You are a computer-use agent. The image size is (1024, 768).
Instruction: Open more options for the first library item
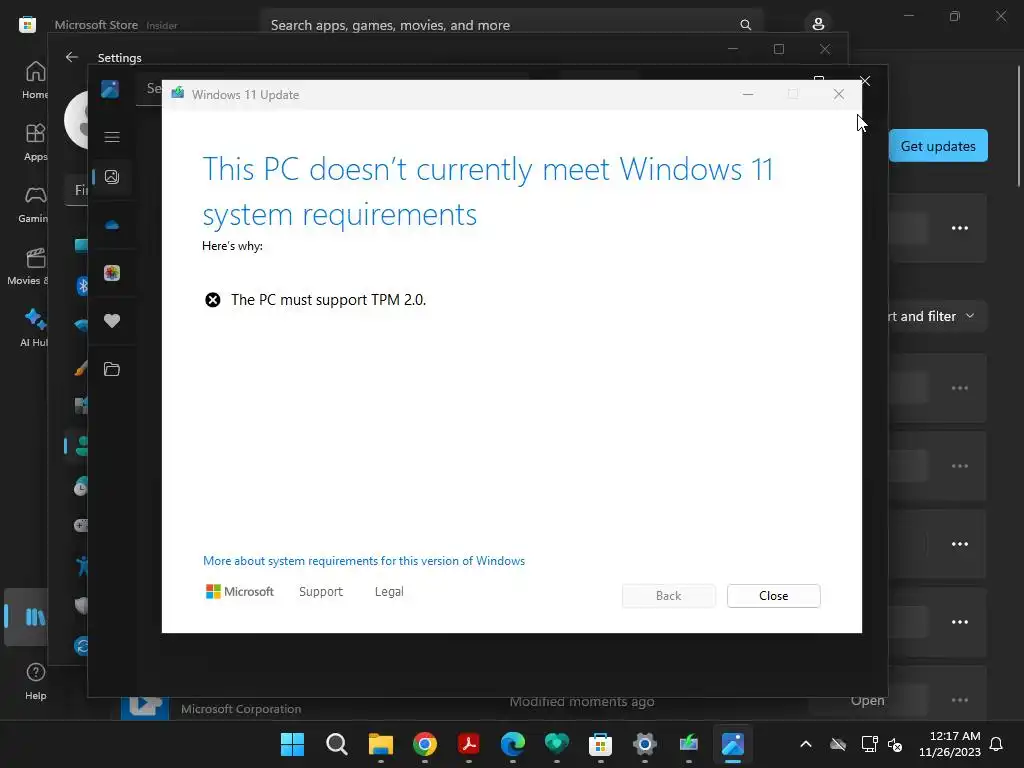click(959, 228)
